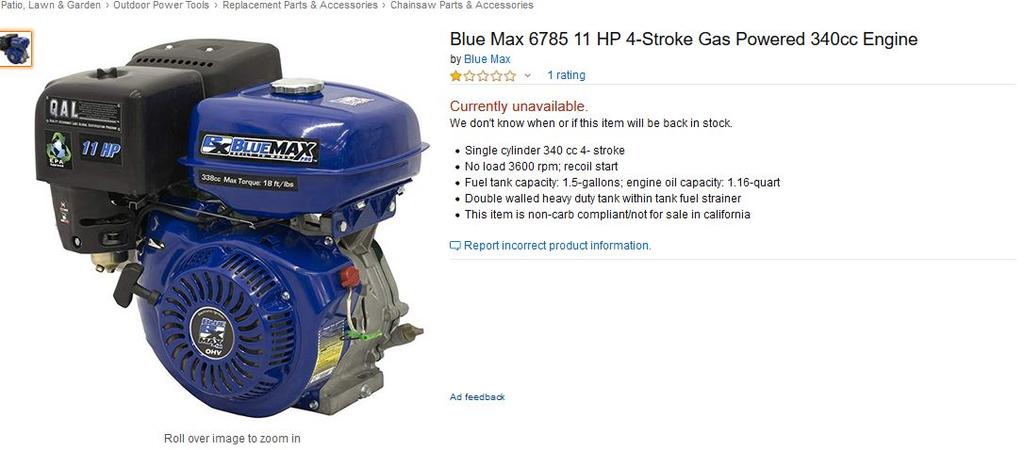Click the third empty rating star

(x=483, y=76)
